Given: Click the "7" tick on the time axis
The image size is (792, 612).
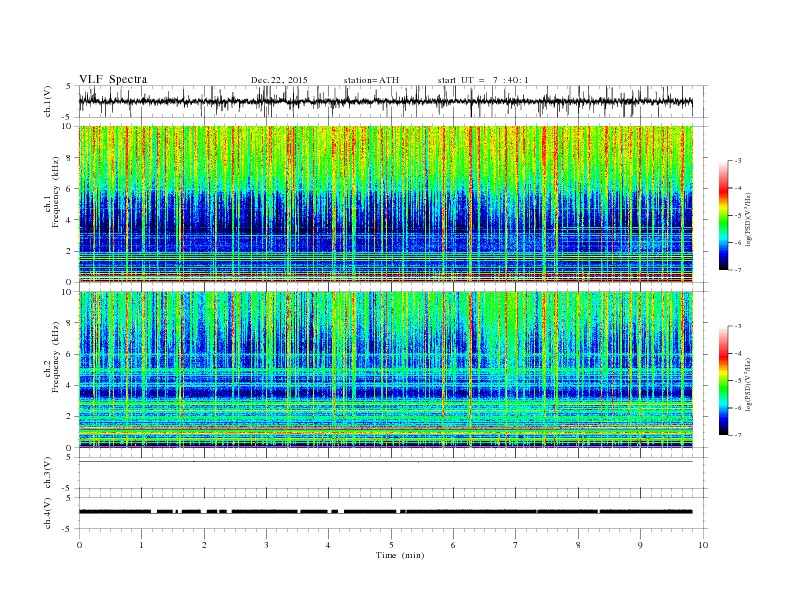Looking at the screenshot, I should point(516,545).
